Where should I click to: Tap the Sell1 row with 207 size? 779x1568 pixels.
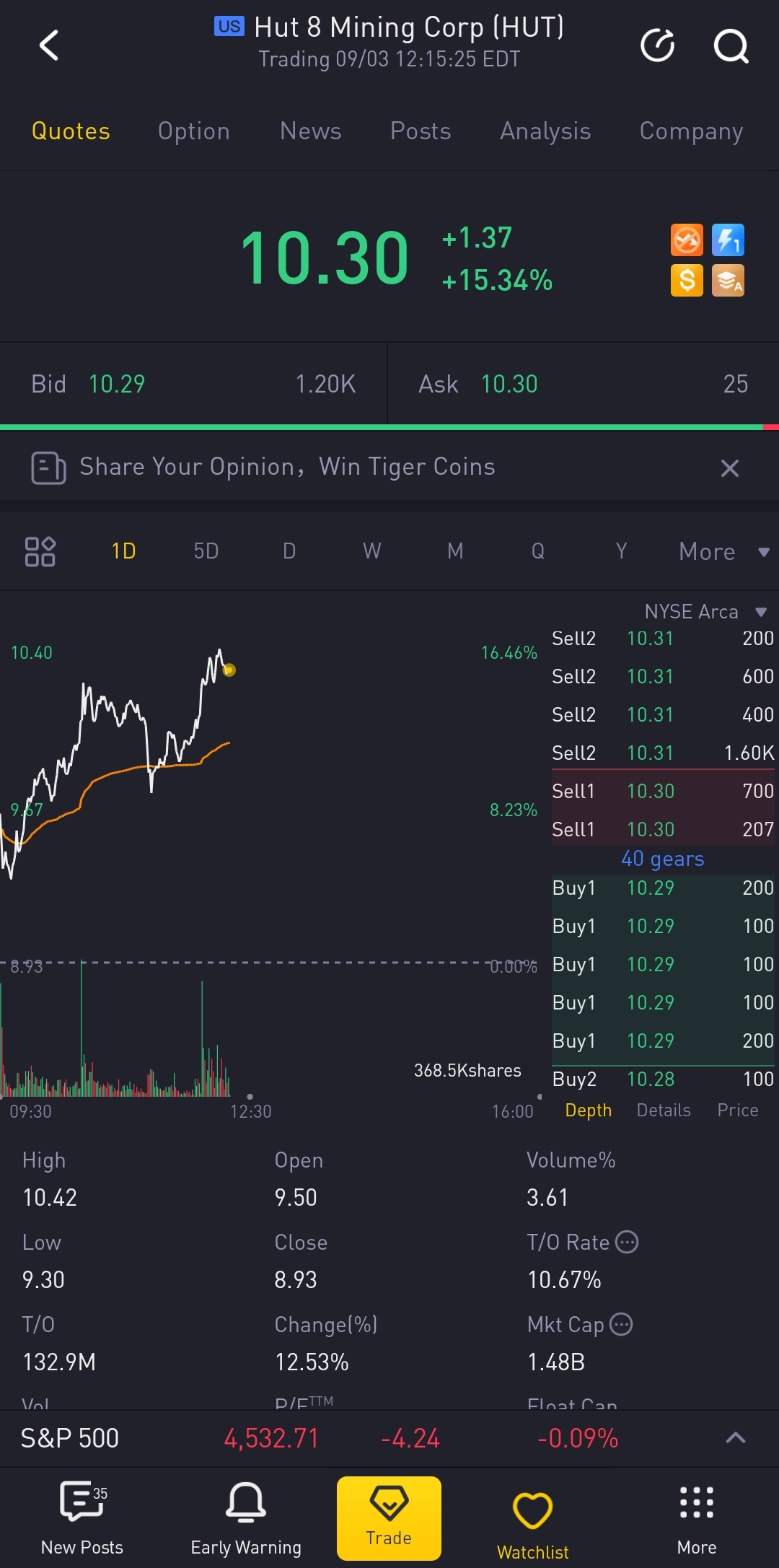(x=663, y=830)
